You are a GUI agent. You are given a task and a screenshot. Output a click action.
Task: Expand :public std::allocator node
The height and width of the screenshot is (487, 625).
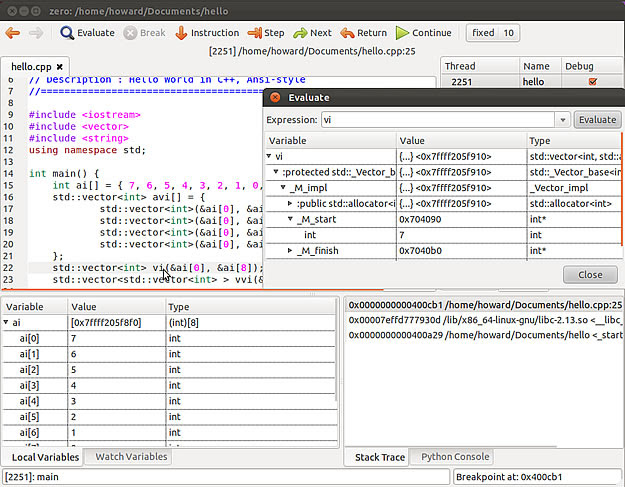point(290,203)
